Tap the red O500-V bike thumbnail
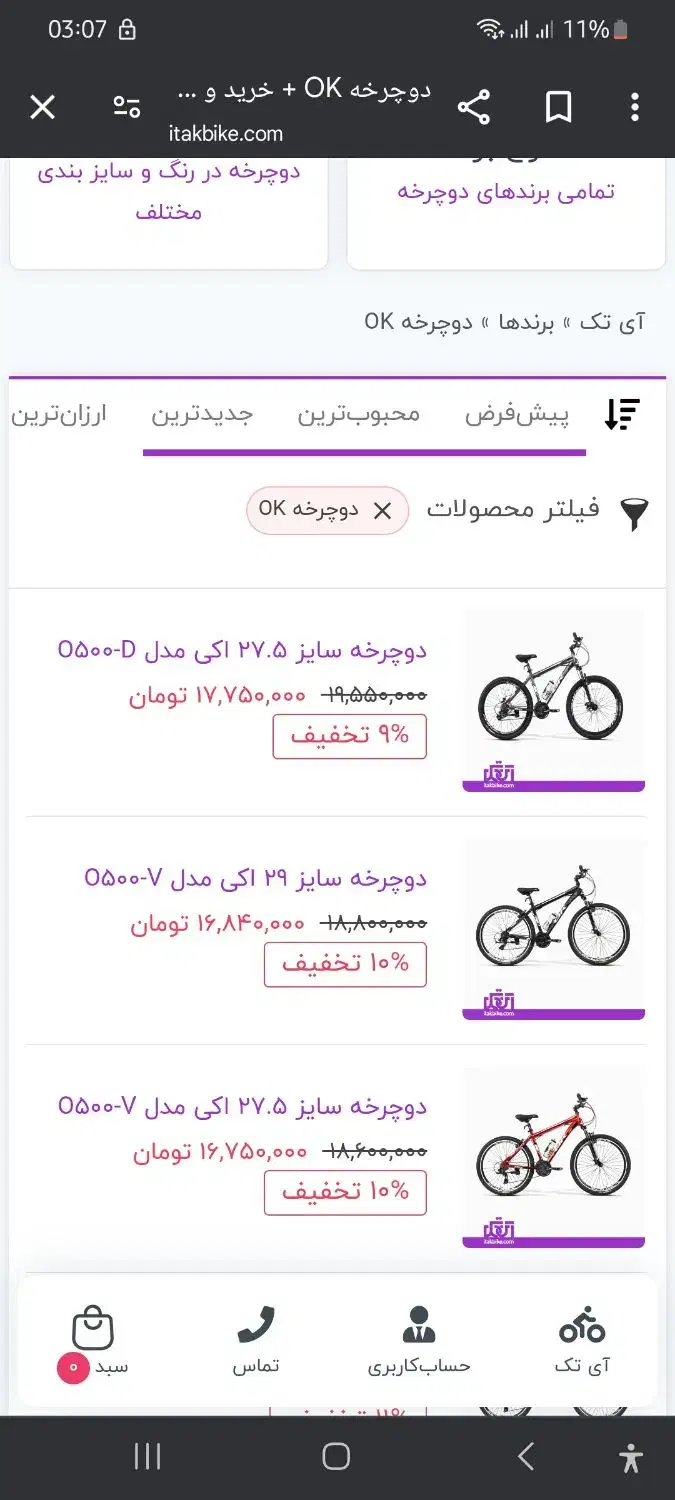This screenshot has width=675, height=1500. click(553, 1150)
